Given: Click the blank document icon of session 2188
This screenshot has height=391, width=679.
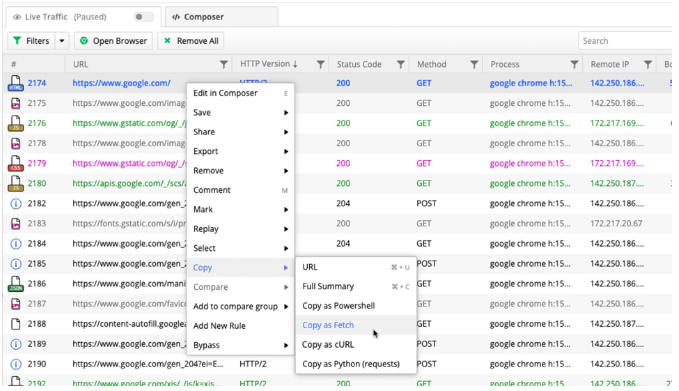Looking at the screenshot, I should pos(16,324).
